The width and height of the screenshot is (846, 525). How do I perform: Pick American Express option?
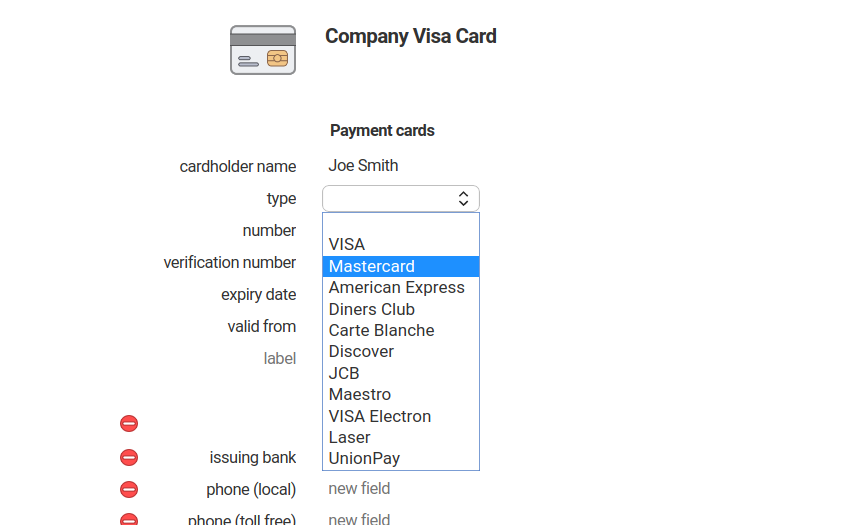coord(396,287)
